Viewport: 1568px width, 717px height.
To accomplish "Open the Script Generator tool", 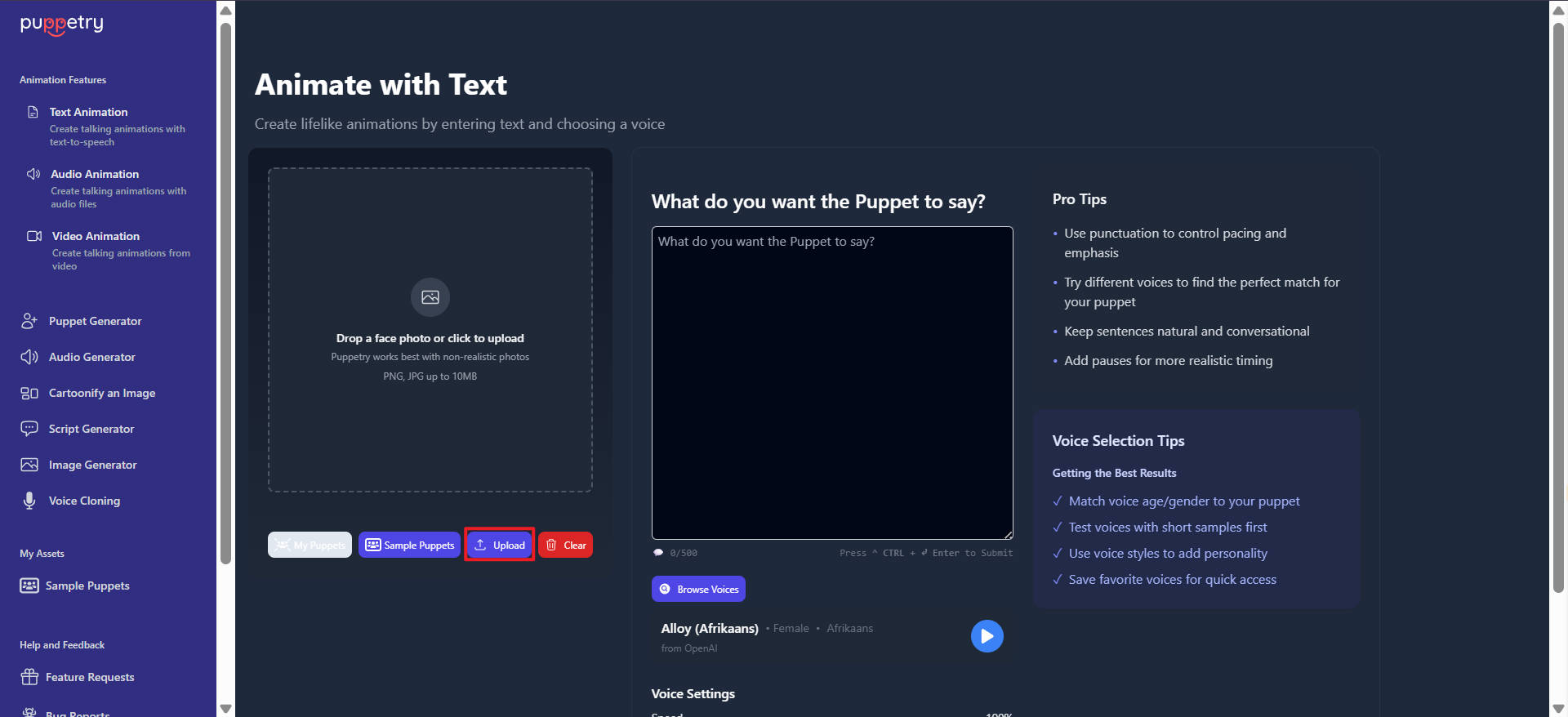I will pos(91,429).
